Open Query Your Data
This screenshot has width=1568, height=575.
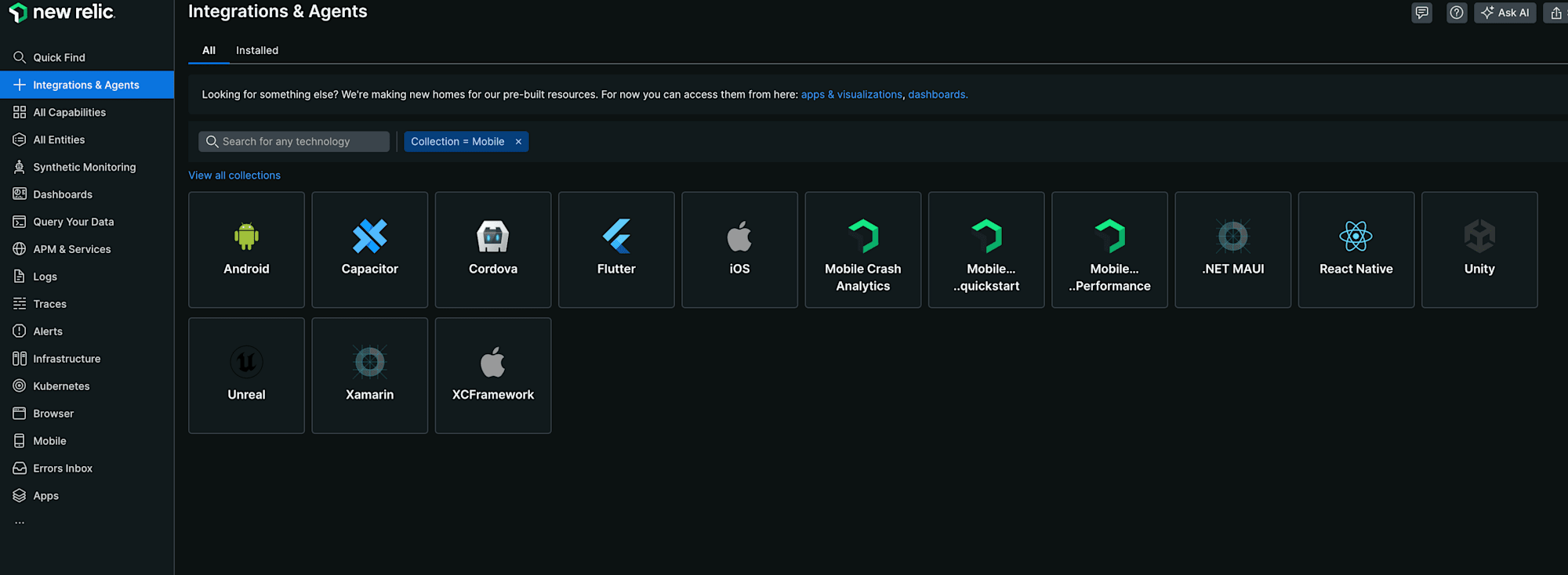click(x=87, y=222)
